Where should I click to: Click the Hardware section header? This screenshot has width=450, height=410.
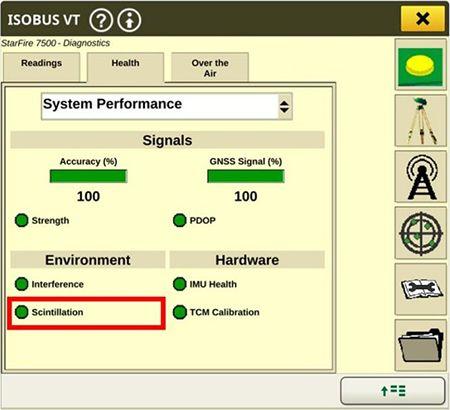coord(247,260)
